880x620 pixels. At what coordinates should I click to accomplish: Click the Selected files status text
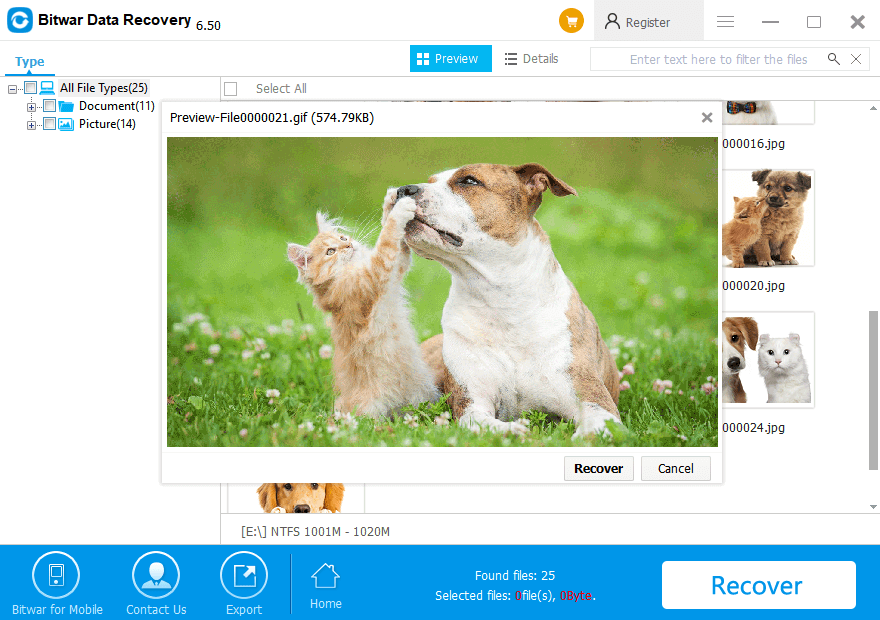(515, 595)
